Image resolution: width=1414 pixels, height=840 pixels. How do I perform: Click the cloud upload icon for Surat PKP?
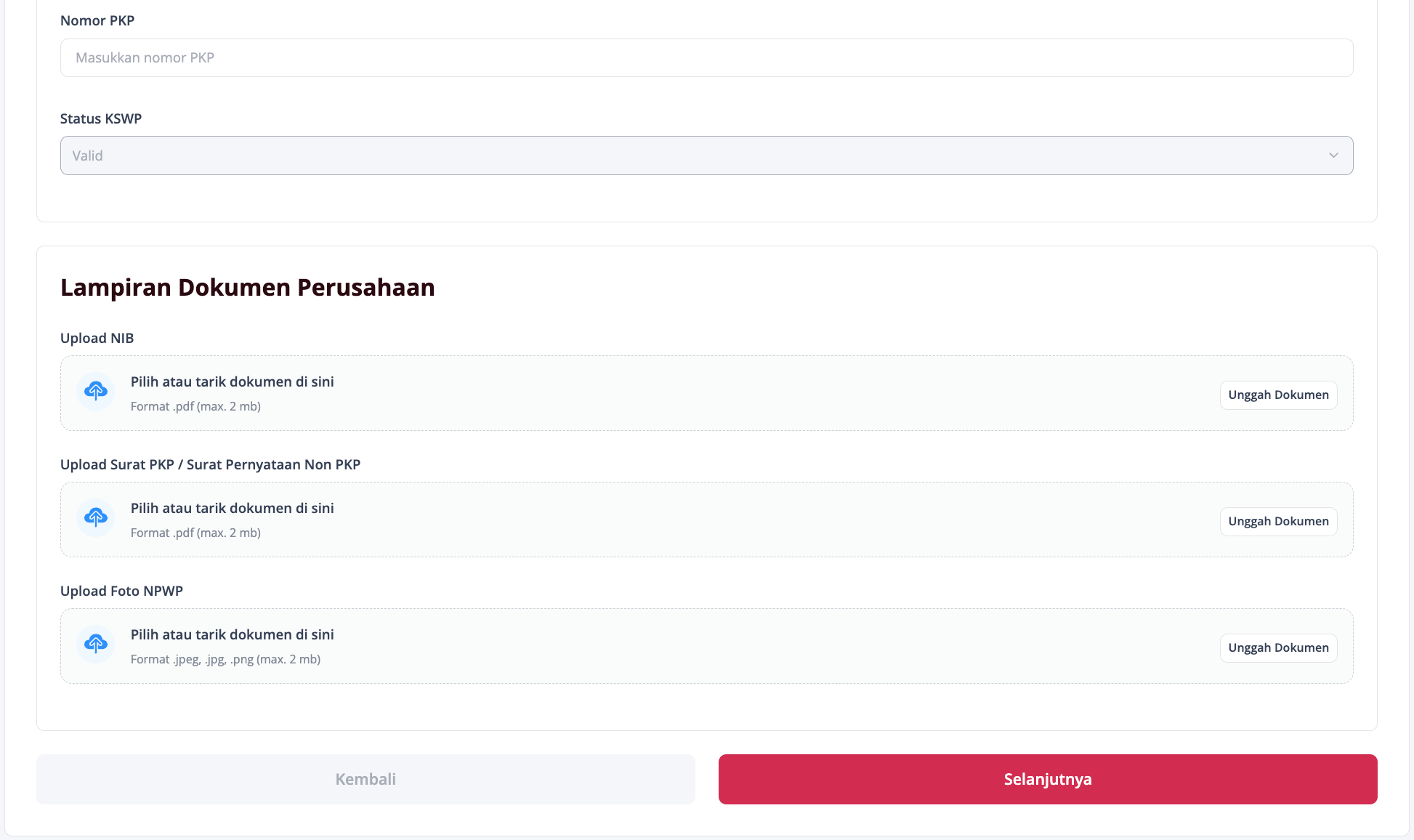96,518
